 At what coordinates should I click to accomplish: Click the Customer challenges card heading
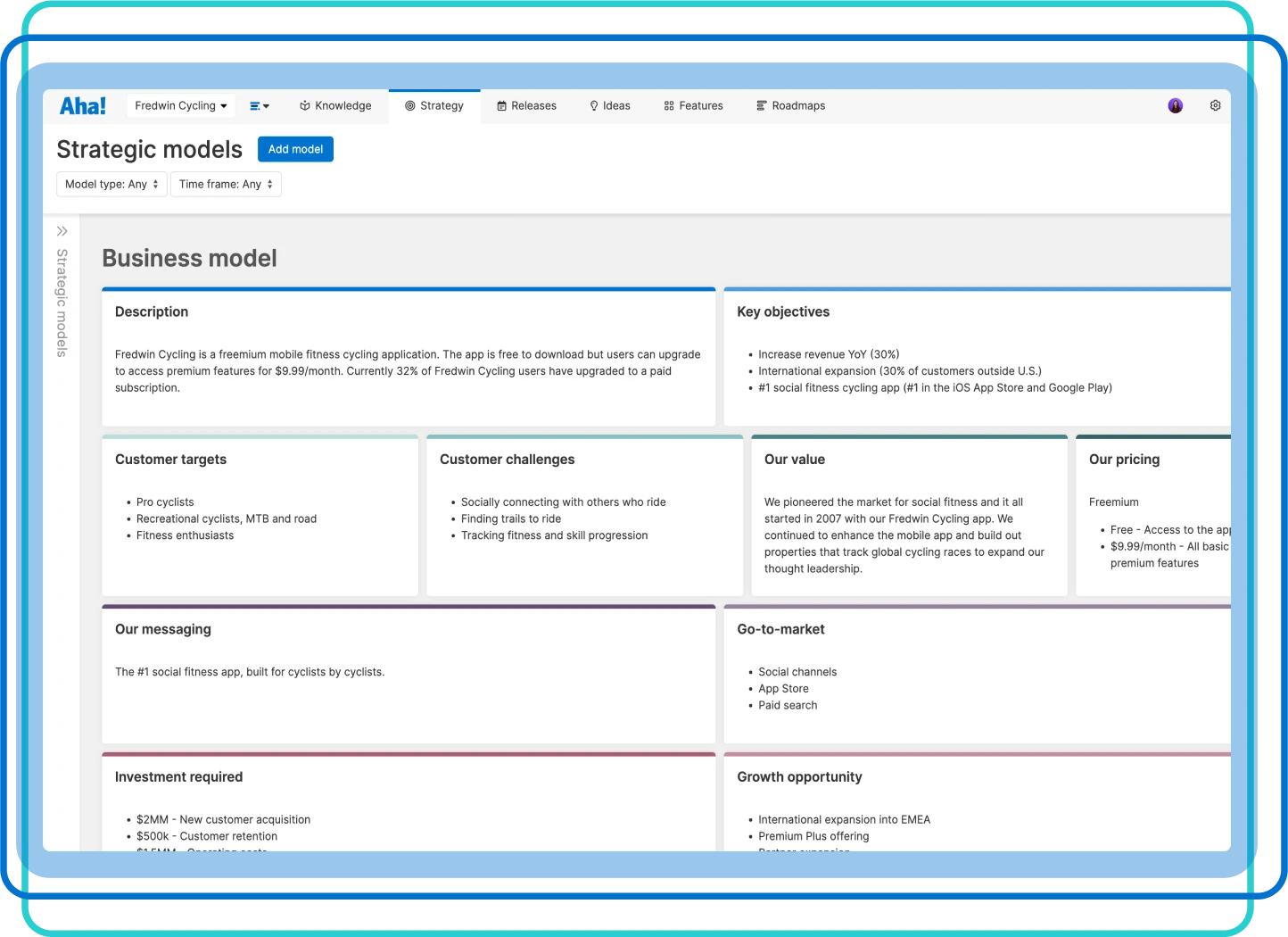click(x=507, y=460)
